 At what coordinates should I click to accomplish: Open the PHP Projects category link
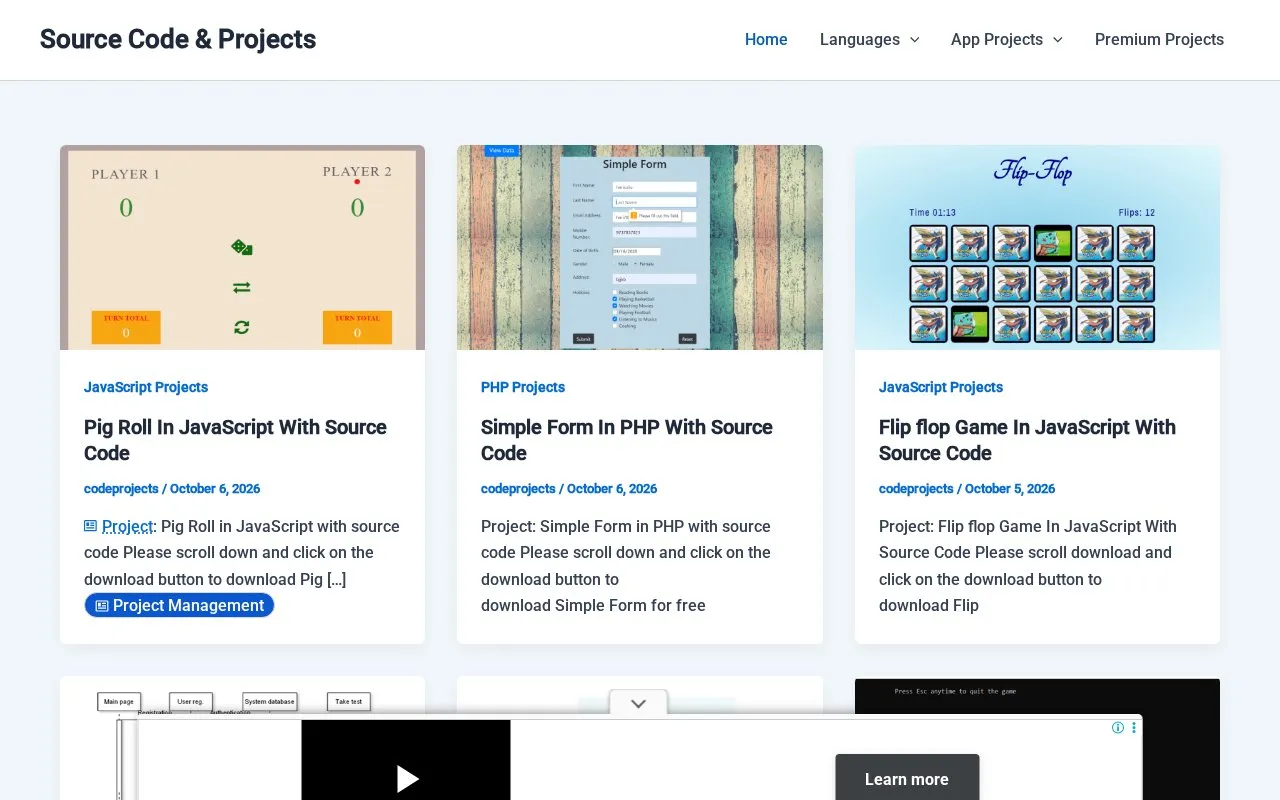523,387
